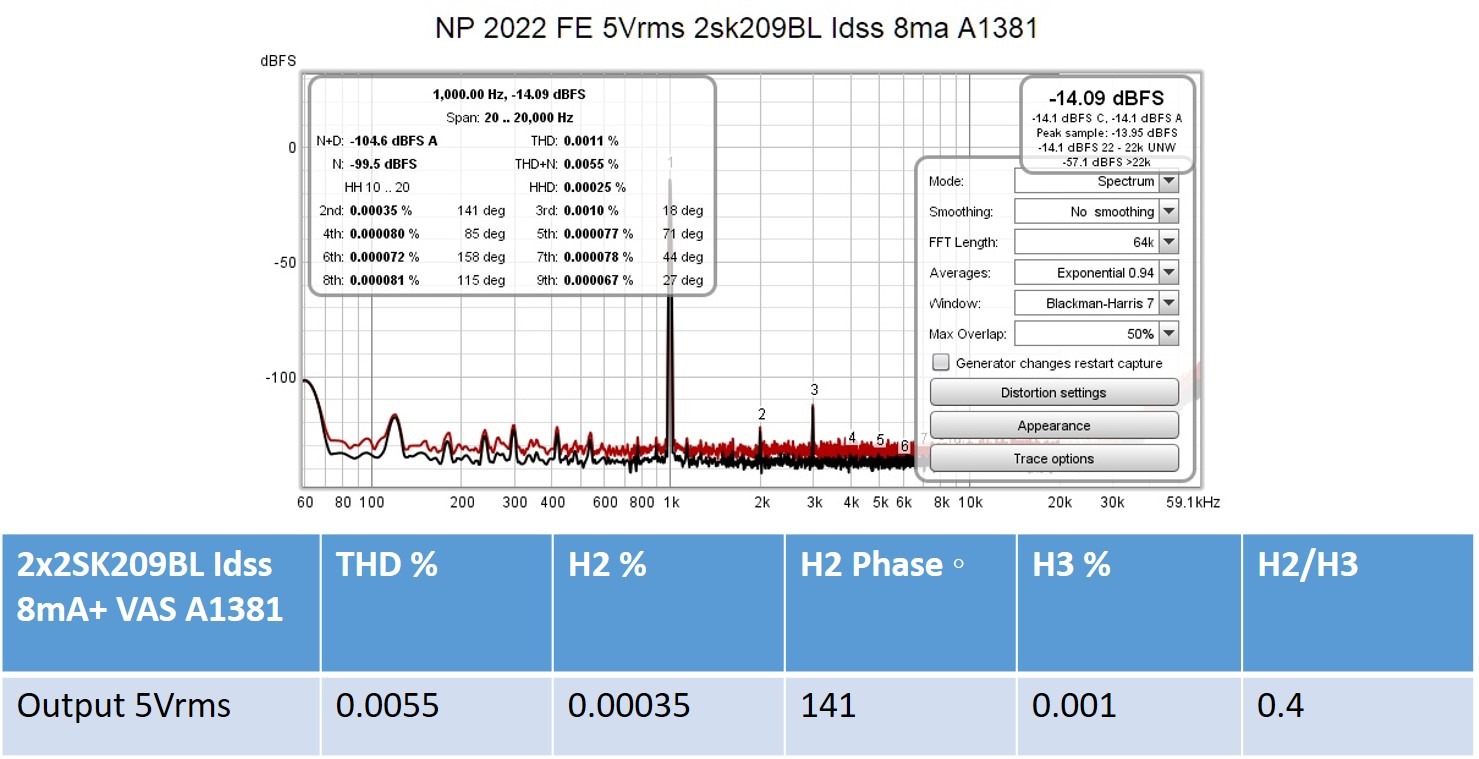Image resolution: width=1479 pixels, height=759 pixels.
Task: Click the HHD value 0.00025 %
Action: [x=595, y=187]
